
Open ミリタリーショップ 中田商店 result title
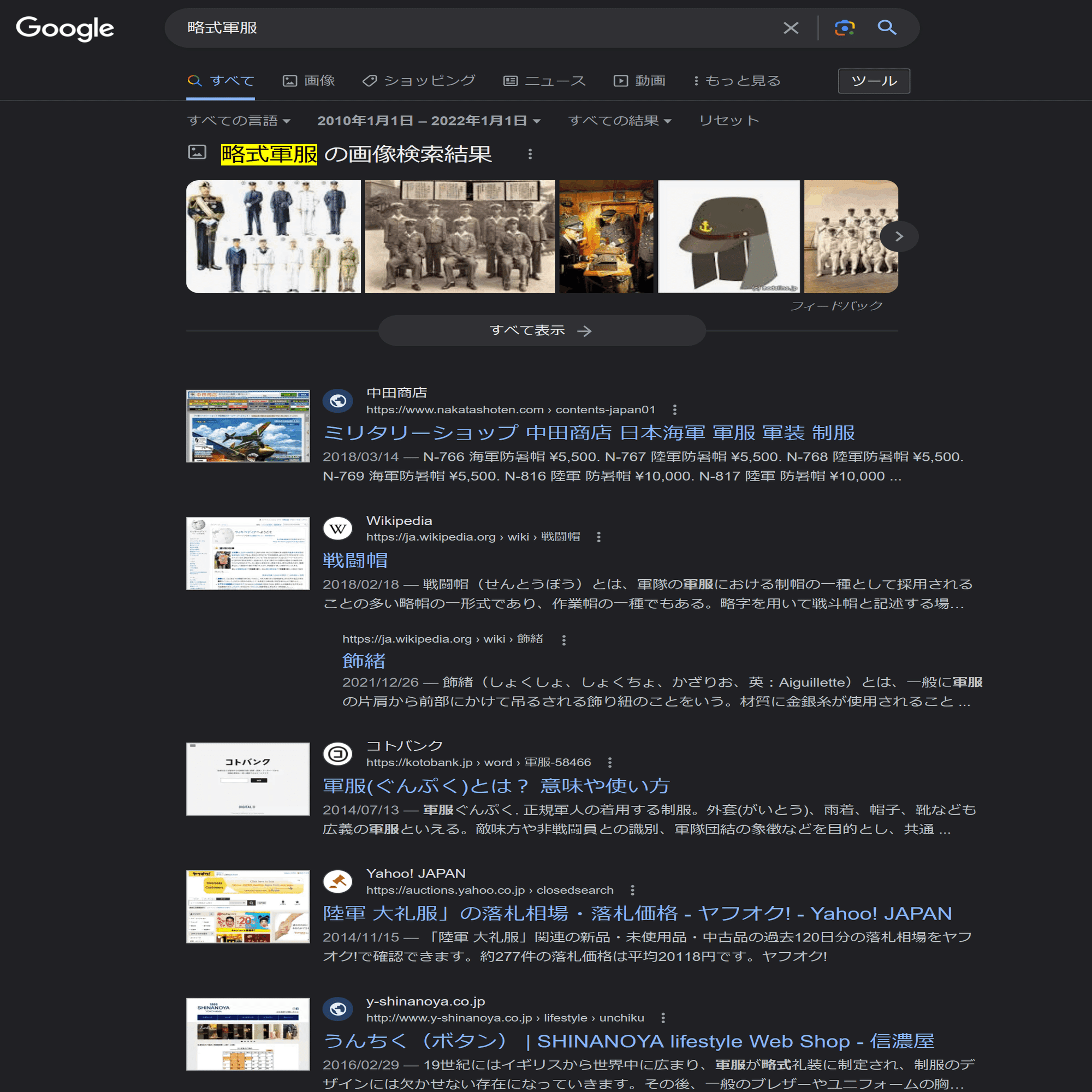point(589,433)
